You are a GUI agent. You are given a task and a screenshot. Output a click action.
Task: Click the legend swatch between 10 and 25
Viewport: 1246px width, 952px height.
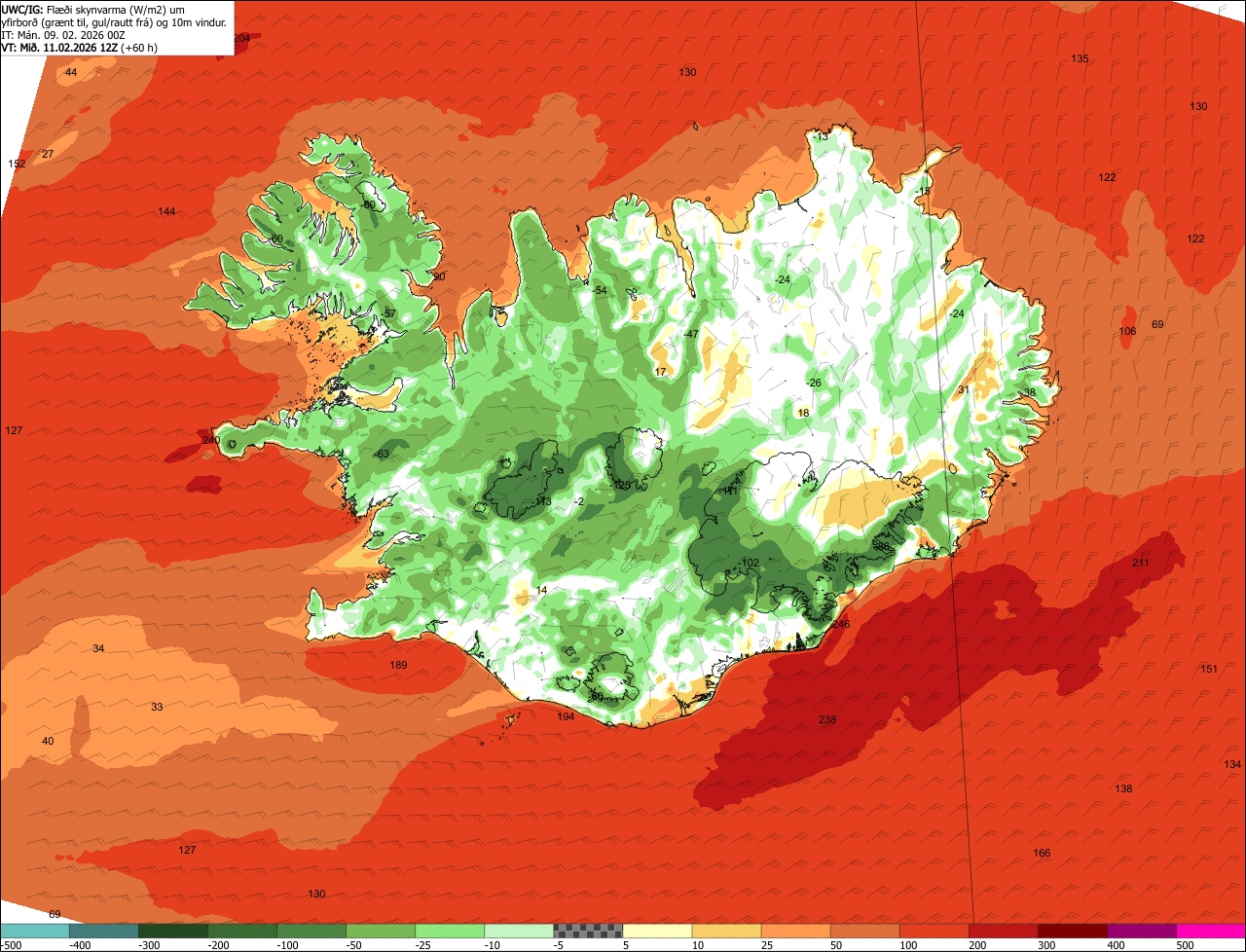coord(726,931)
